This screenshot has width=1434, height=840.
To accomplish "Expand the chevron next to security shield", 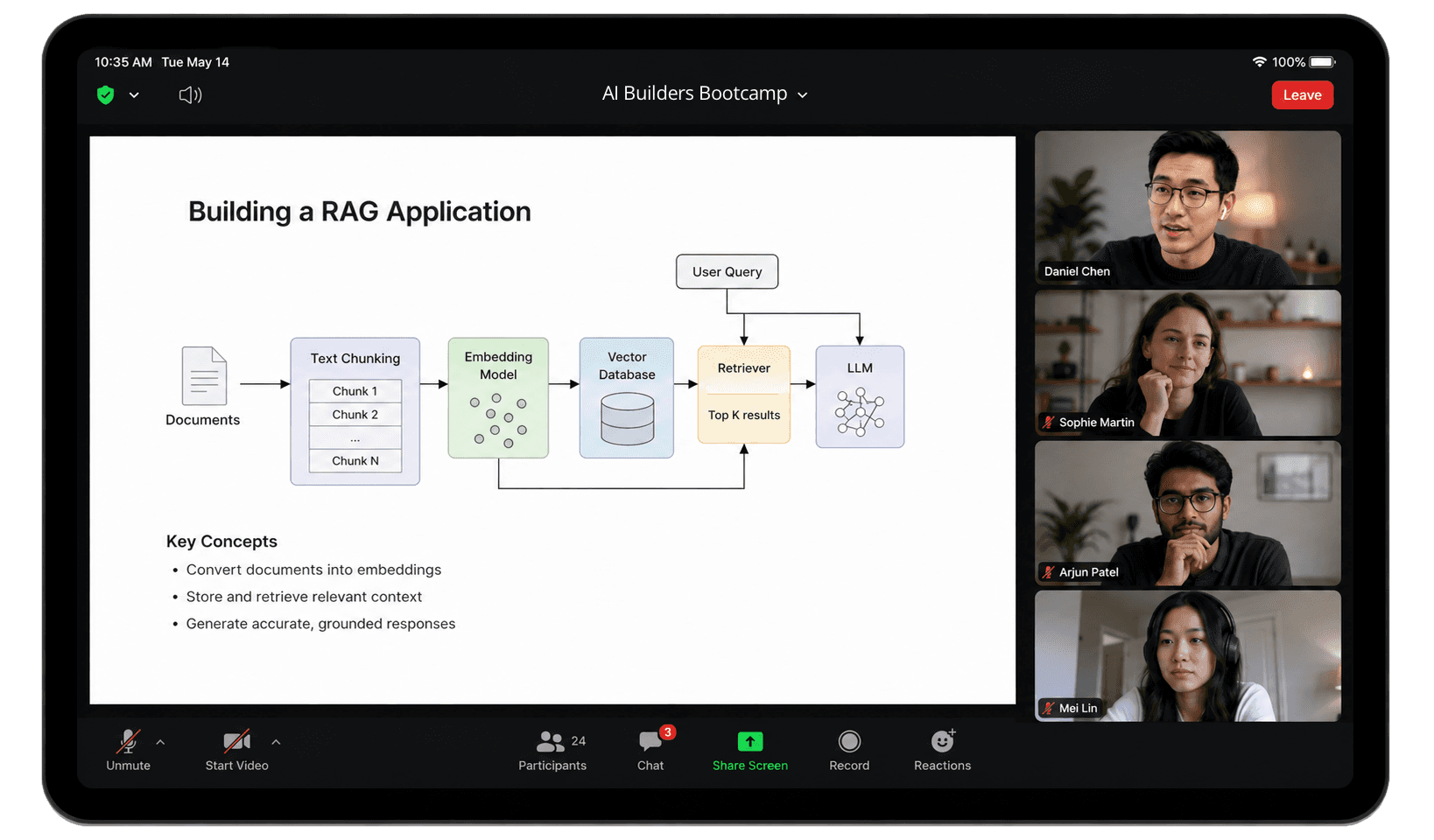I will tap(134, 95).
